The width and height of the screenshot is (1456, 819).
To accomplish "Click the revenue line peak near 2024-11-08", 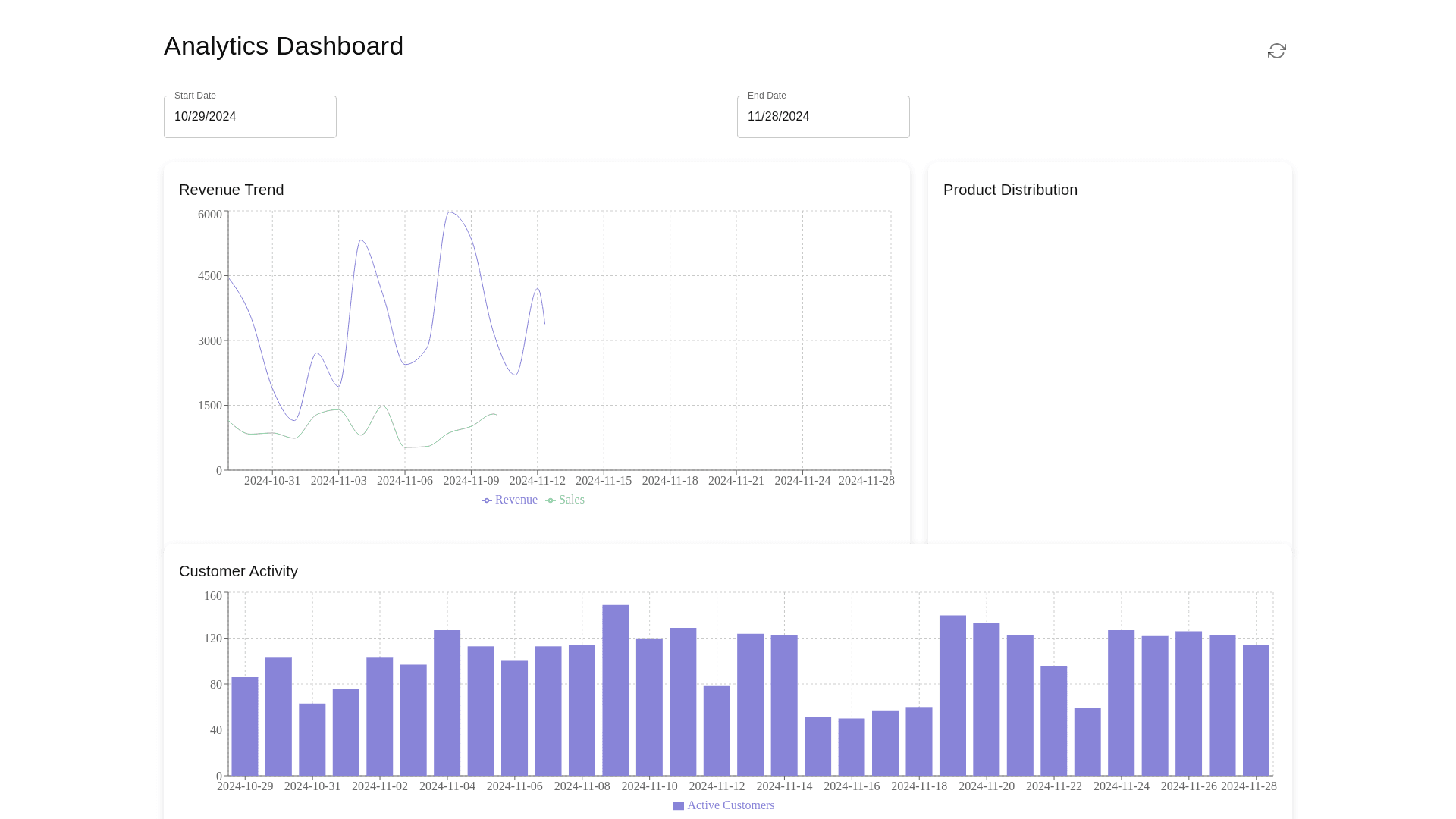I will pos(450,213).
